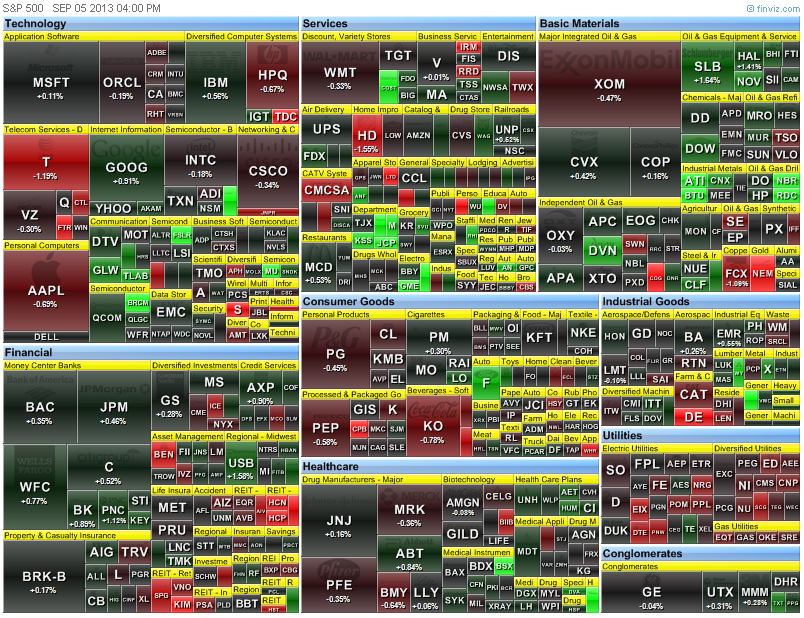
Task: Select the Healthcare sector header
Action: click(450, 467)
